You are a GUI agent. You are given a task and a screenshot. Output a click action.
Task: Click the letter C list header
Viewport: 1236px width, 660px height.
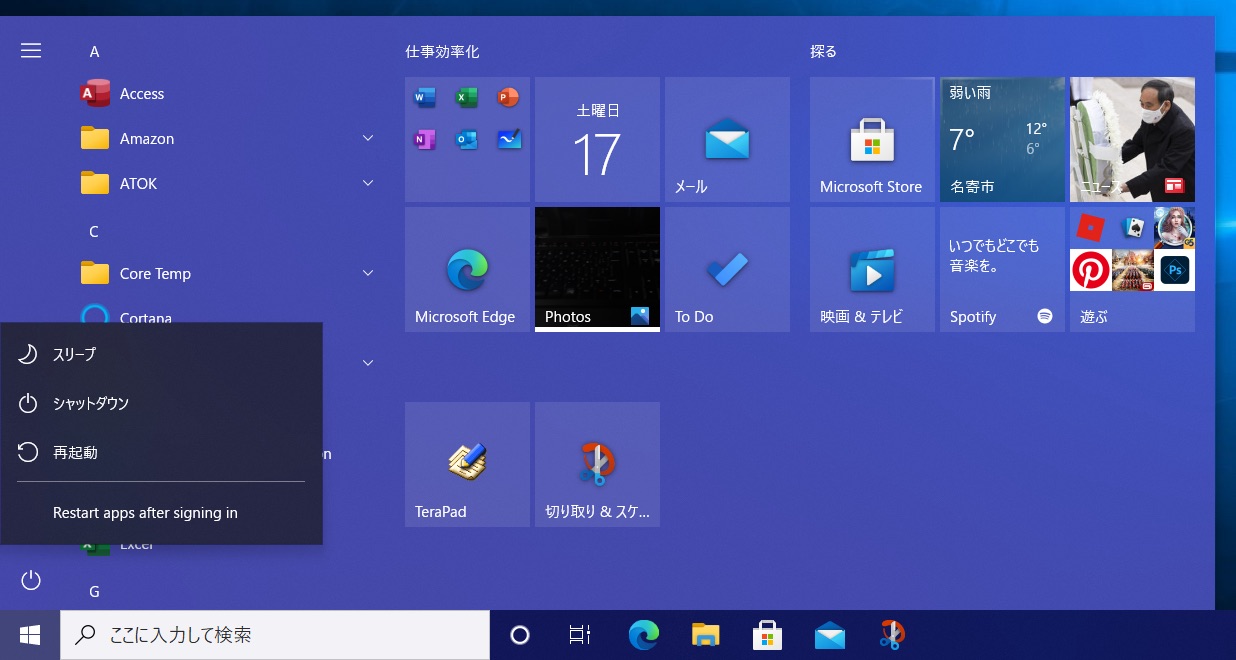pos(94,231)
